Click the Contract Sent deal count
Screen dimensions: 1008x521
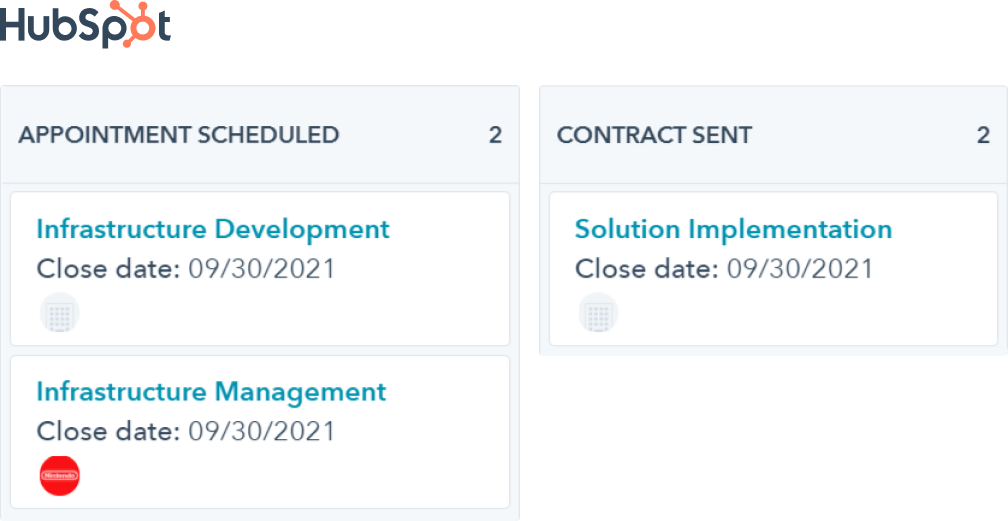[984, 135]
